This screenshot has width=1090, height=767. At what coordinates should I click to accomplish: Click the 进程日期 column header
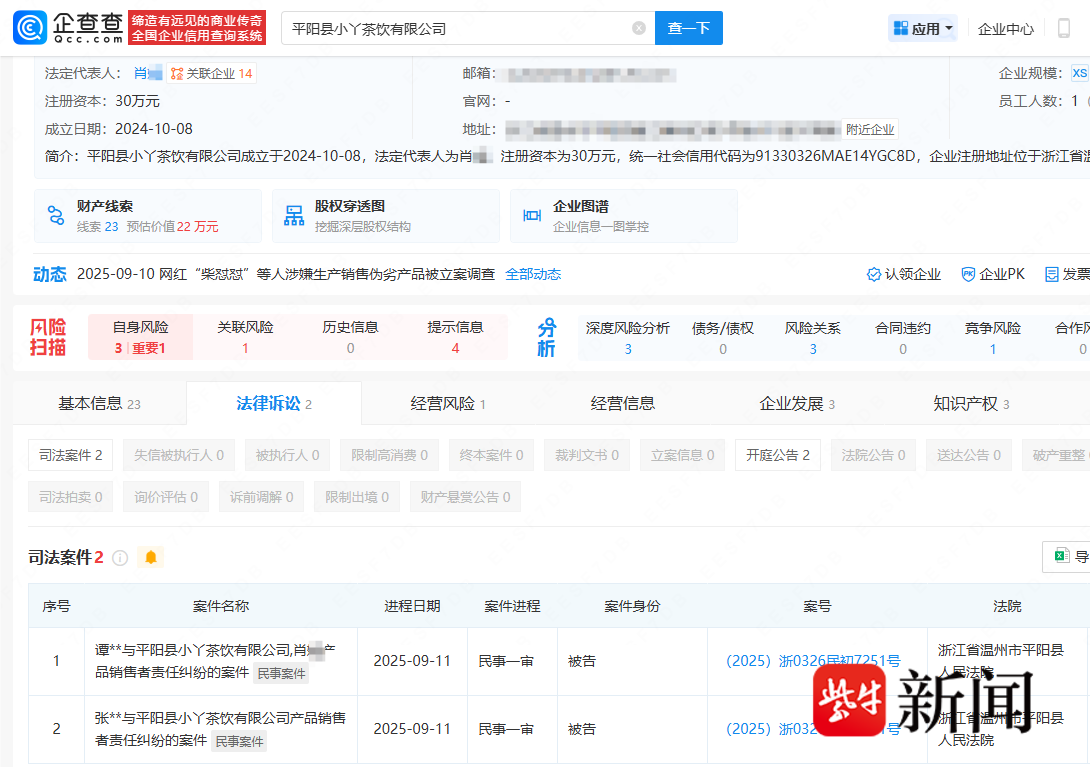tap(412, 606)
